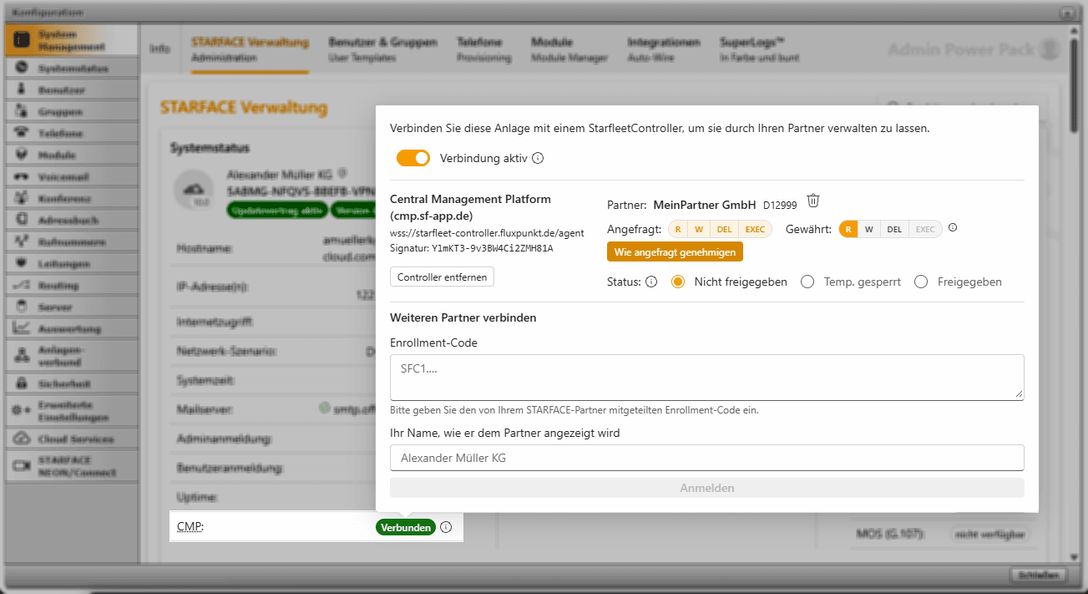Toggle the R permission under Gewährt
The width and height of the screenshot is (1088, 594).
pos(848,229)
